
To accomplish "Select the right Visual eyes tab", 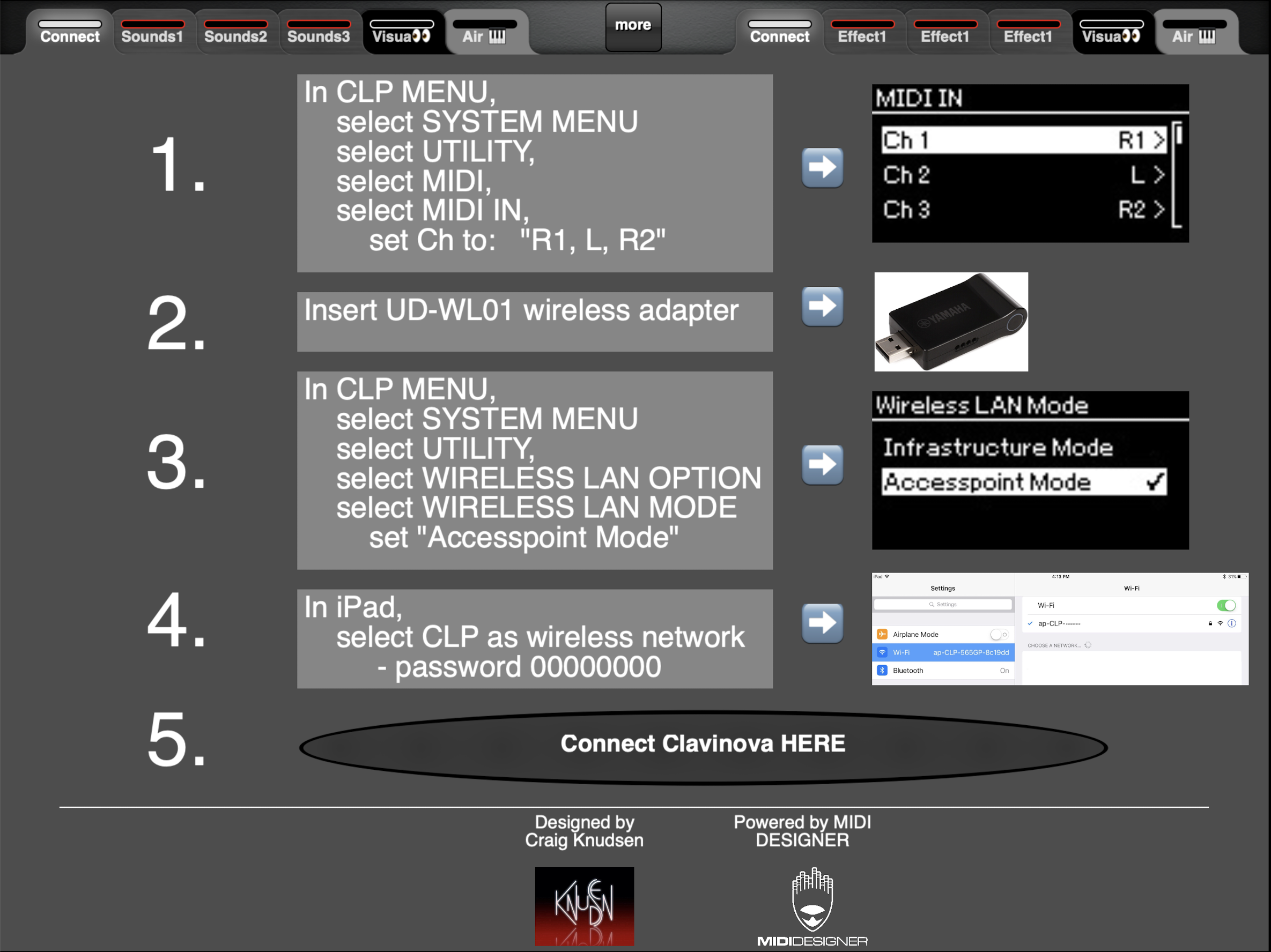I will click(x=1112, y=32).
